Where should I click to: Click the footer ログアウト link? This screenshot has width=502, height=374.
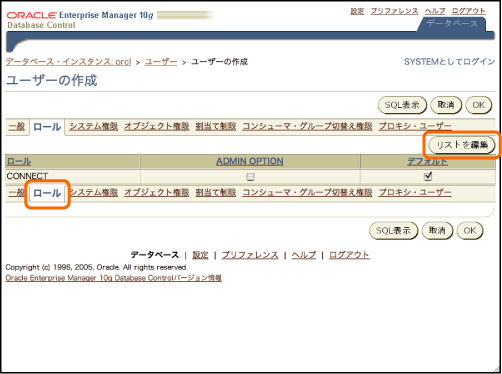tap(349, 255)
